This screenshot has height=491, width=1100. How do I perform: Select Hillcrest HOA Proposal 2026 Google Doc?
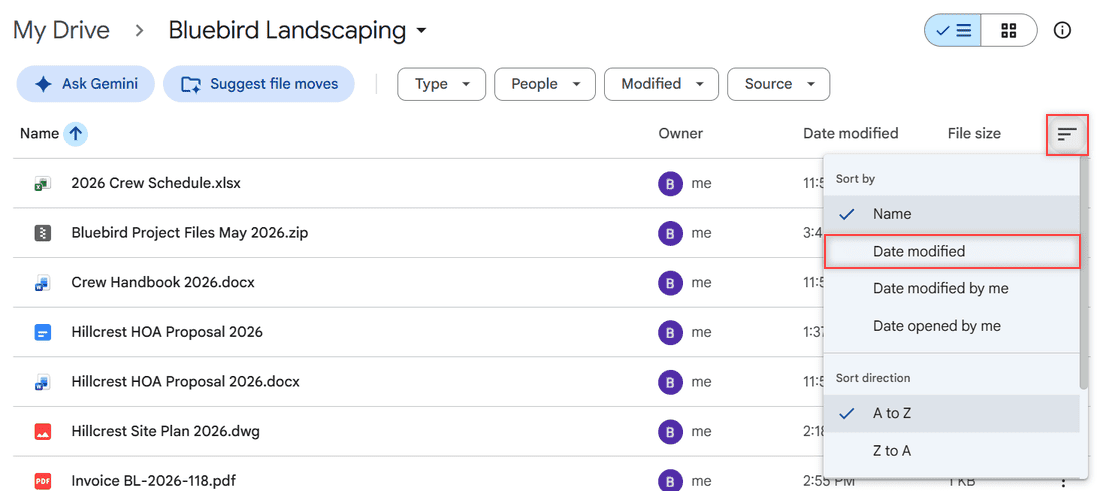click(x=167, y=332)
